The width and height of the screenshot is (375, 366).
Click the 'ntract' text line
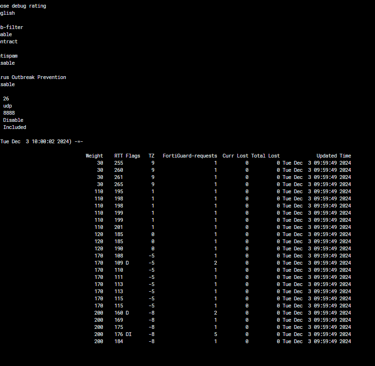click(x=9, y=42)
